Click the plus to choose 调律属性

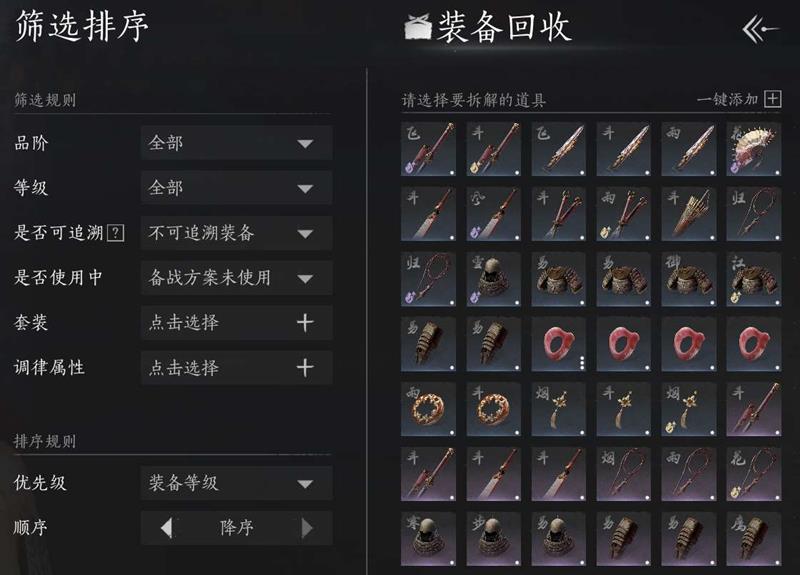305,367
